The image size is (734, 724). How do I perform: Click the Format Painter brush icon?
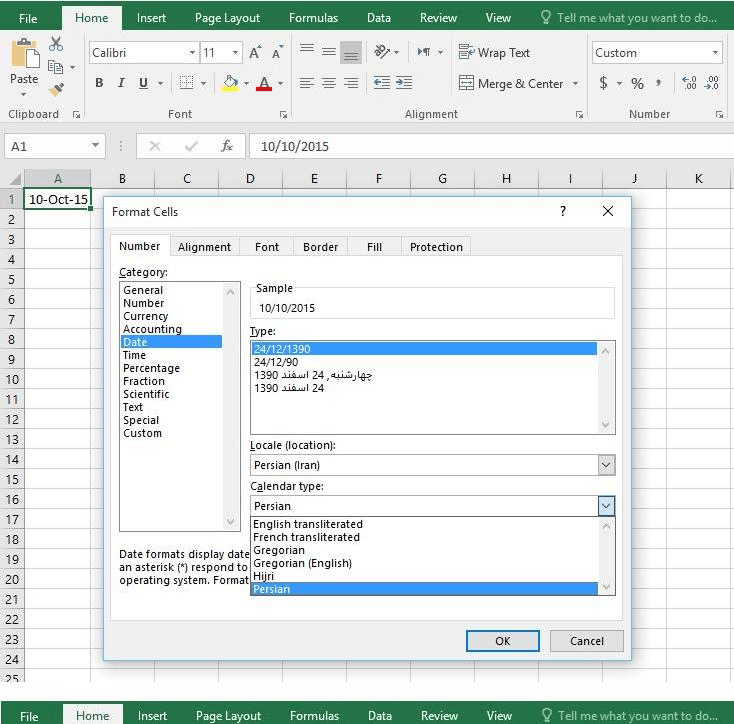56,89
